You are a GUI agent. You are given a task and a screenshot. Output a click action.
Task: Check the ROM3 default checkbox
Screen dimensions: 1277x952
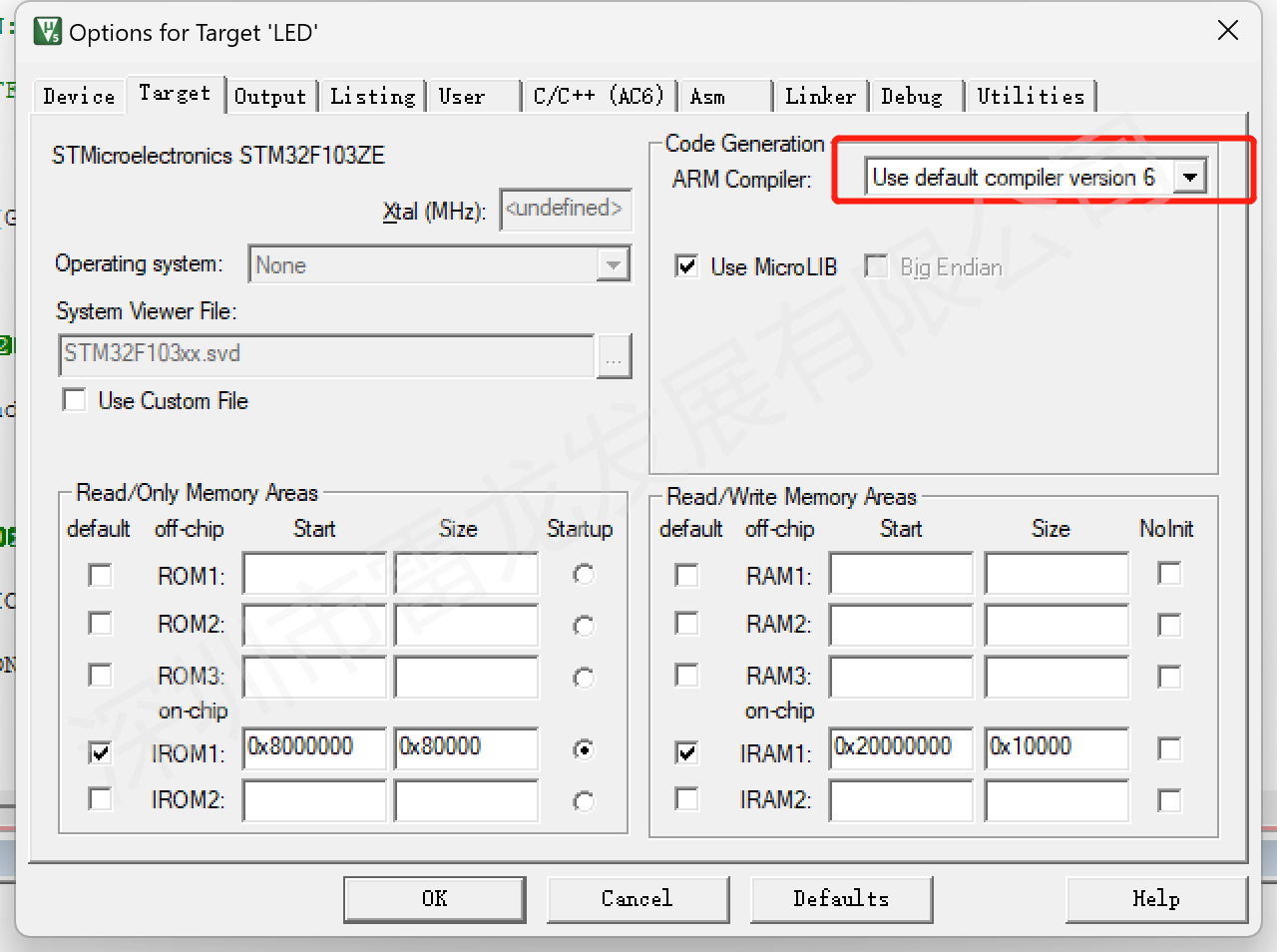pos(100,676)
